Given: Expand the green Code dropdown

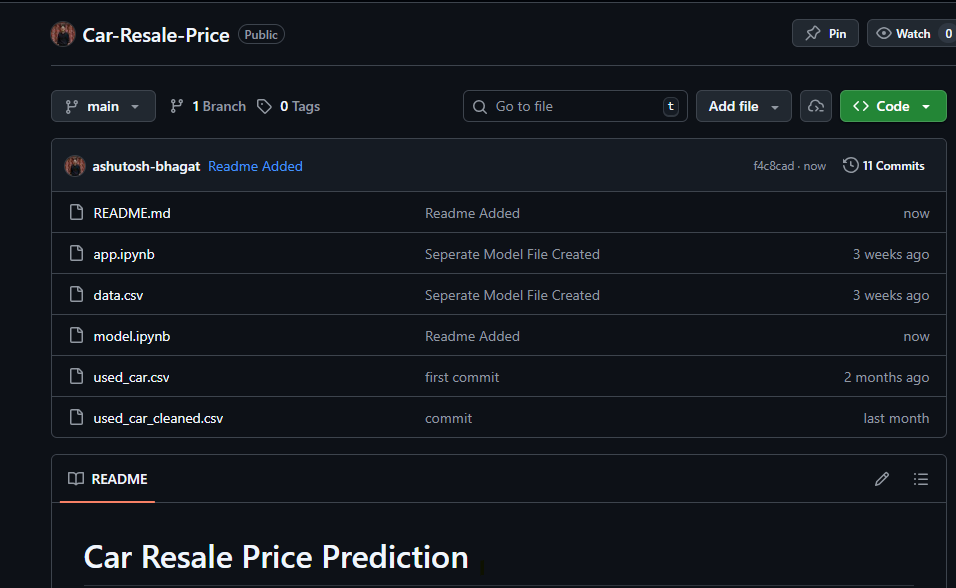Looking at the screenshot, I should 893,106.
